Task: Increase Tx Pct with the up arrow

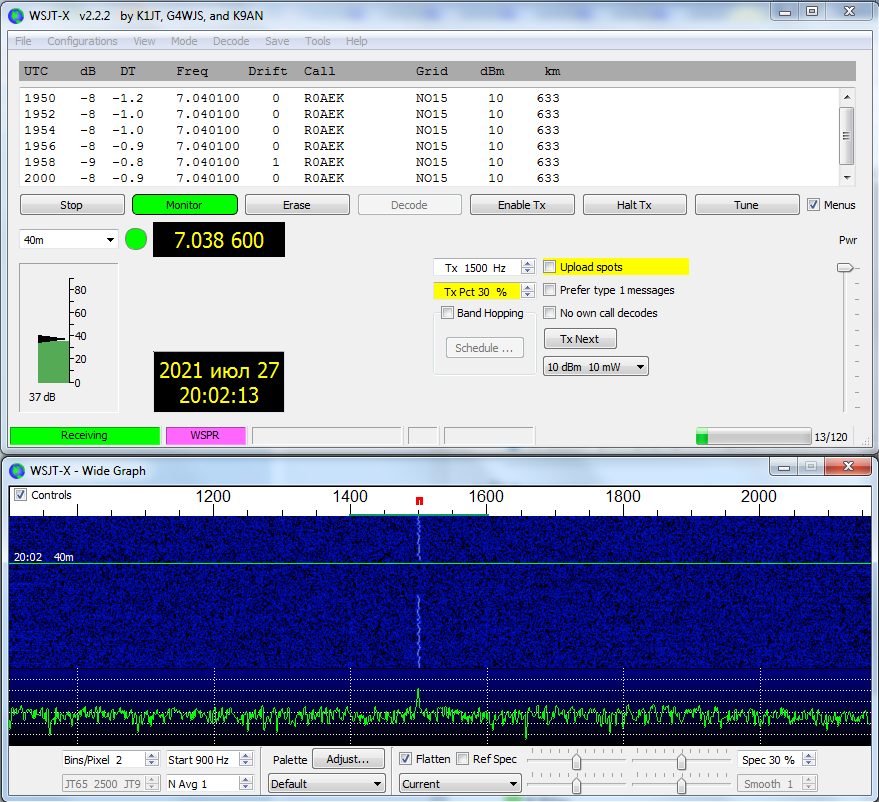Action: tap(528, 288)
